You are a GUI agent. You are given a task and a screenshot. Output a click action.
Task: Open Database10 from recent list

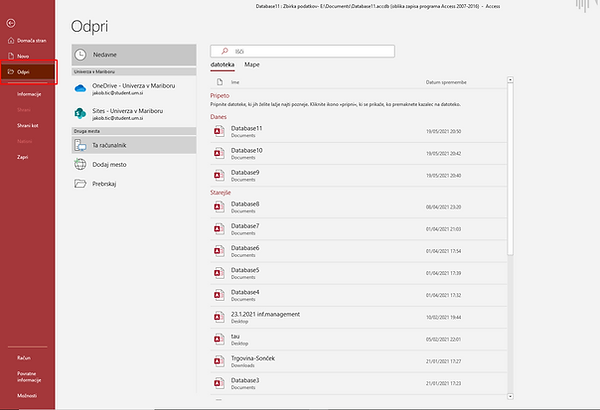click(359, 154)
